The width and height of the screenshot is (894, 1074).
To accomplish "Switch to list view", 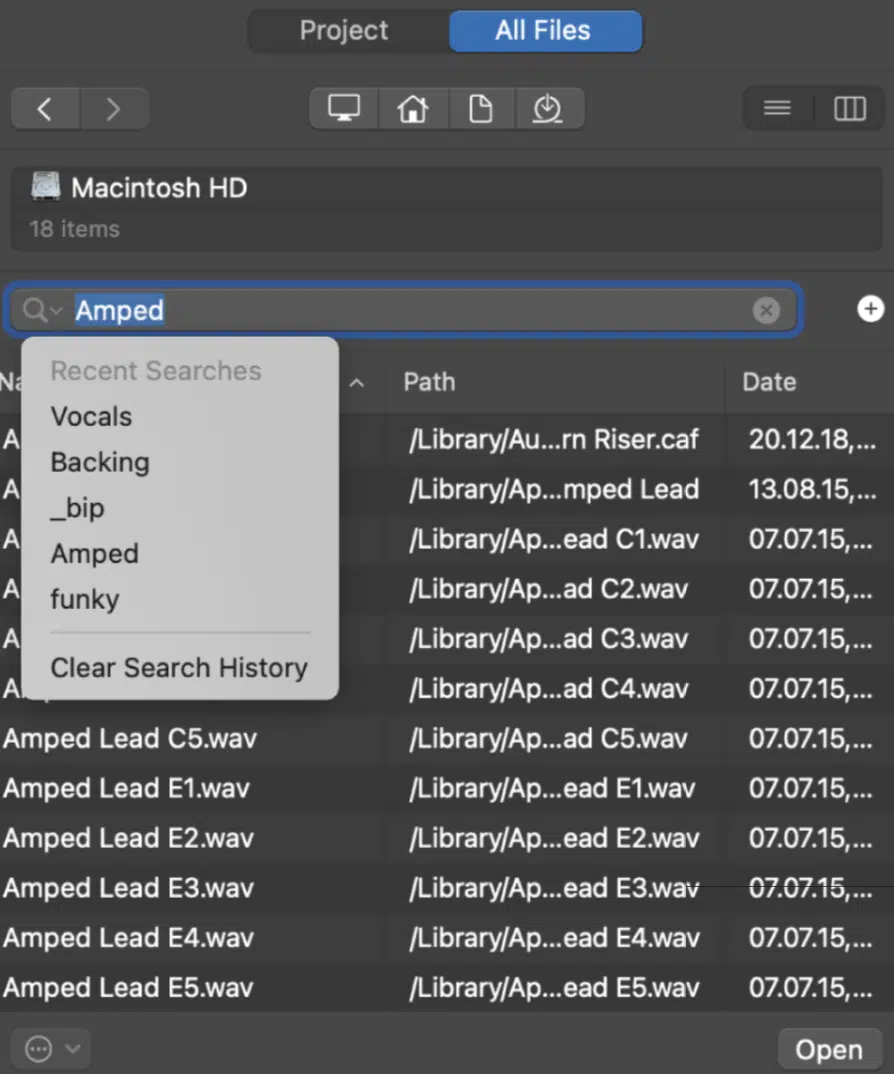I will coord(778,108).
